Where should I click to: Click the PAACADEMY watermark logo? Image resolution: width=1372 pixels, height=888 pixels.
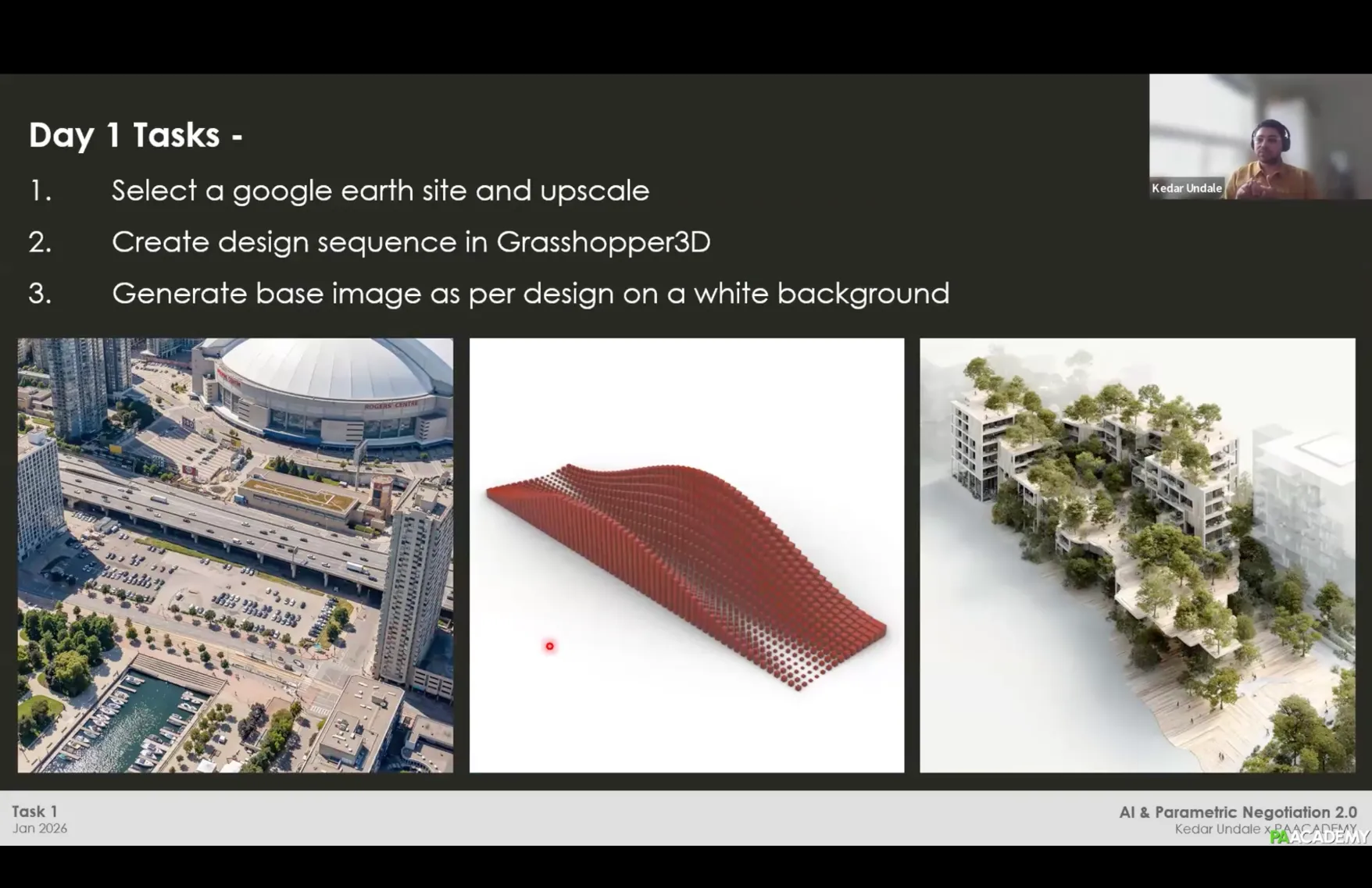(x=1319, y=837)
